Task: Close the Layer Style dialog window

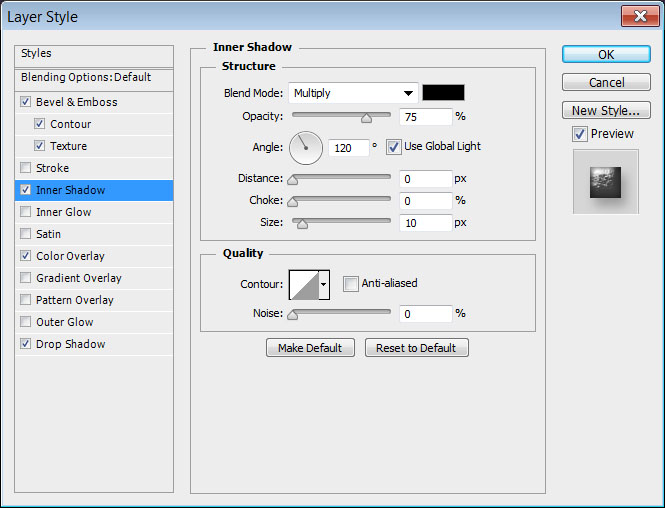Action: (x=637, y=16)
